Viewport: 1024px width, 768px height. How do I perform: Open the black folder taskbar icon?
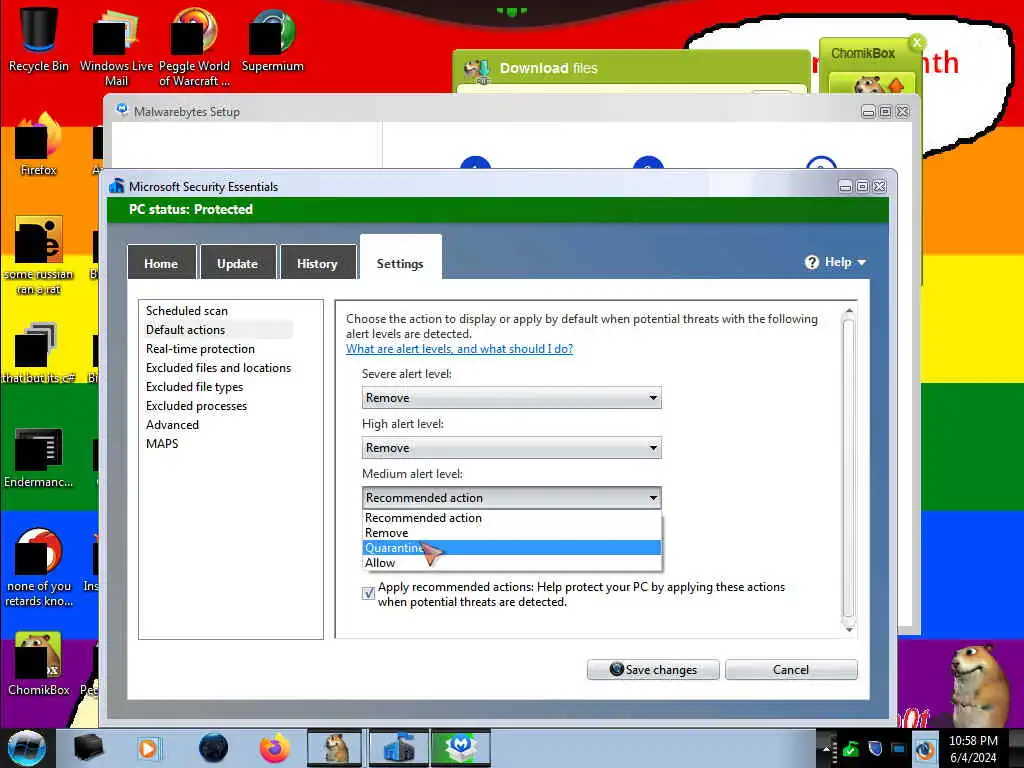tap(88, 748)
